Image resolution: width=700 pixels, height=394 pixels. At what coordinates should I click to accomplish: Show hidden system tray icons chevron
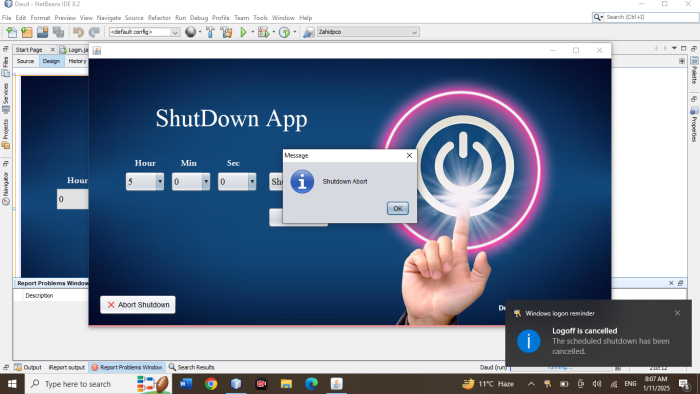click(x=531, y=384)
